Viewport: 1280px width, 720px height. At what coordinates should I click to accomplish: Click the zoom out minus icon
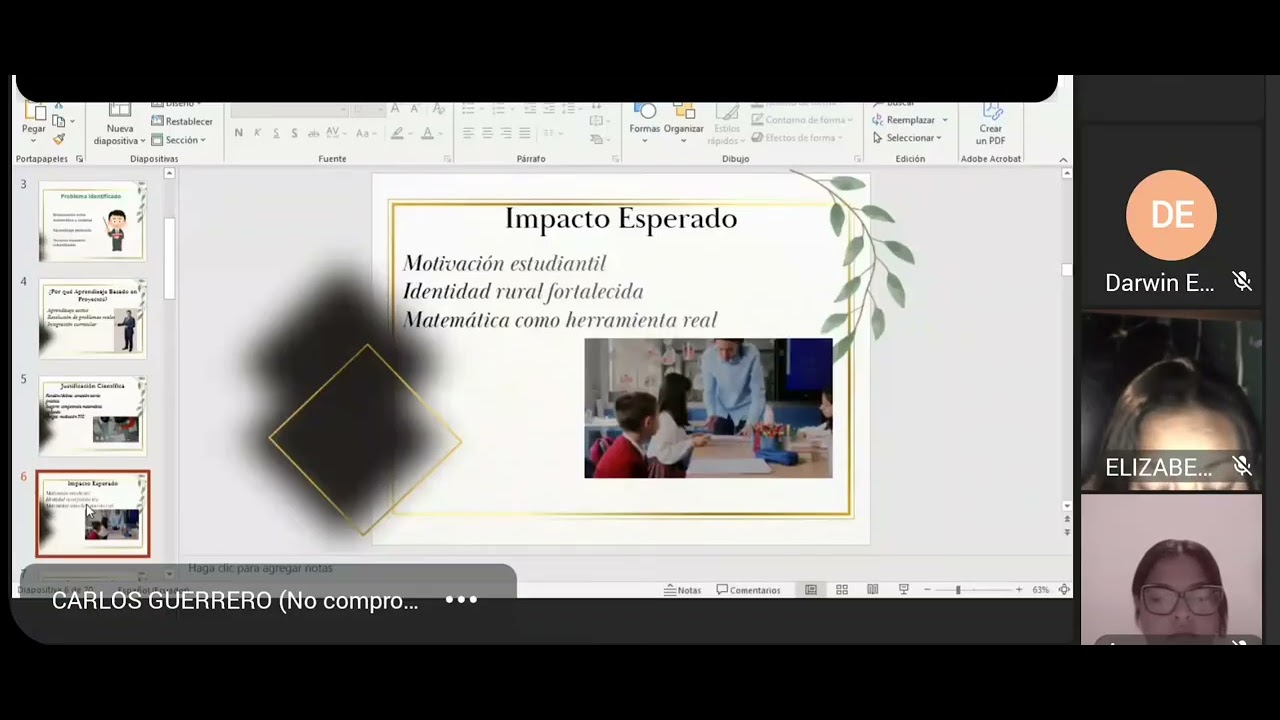point(928,590)
